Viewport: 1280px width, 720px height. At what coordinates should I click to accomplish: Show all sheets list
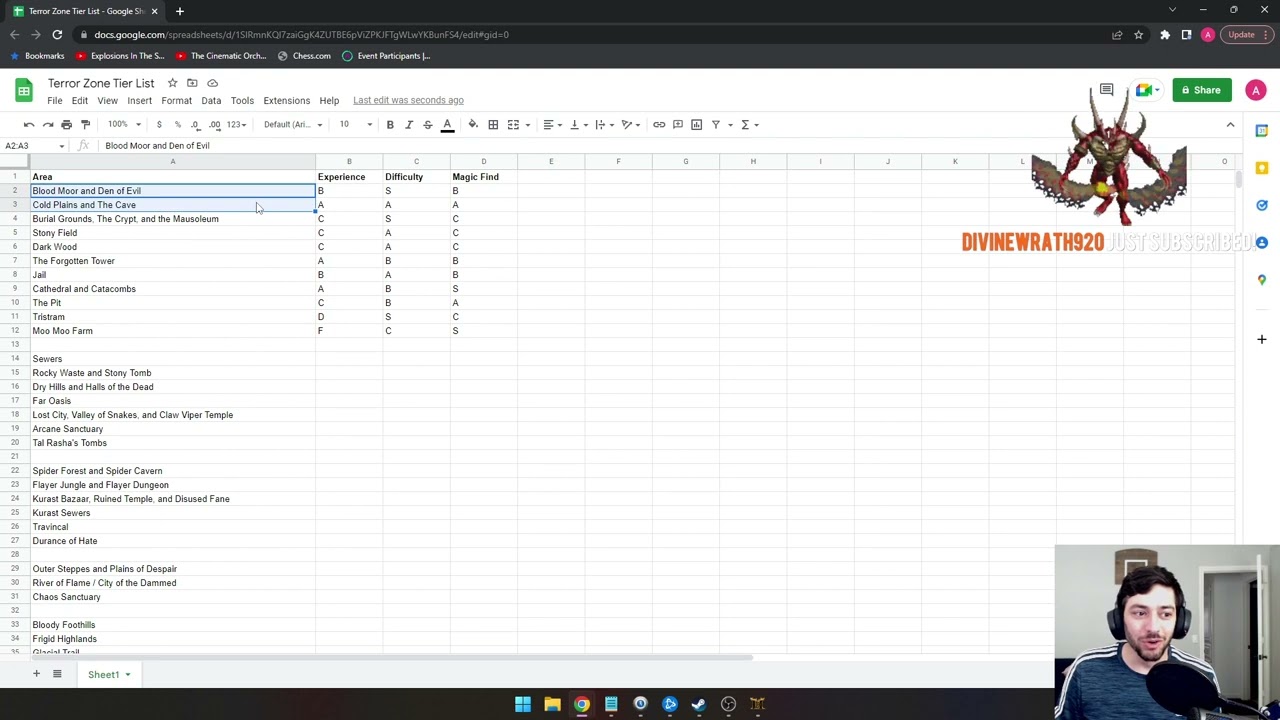click(x=57, y=674)
